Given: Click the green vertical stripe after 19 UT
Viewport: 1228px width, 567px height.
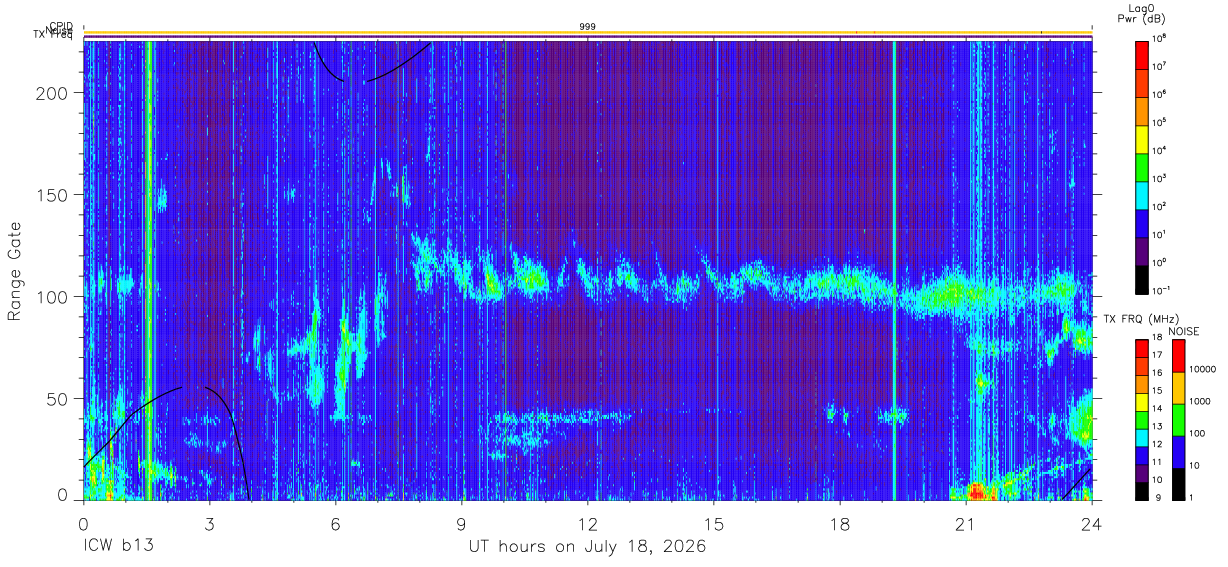Looking at the screenshot, I should [894, 270].
